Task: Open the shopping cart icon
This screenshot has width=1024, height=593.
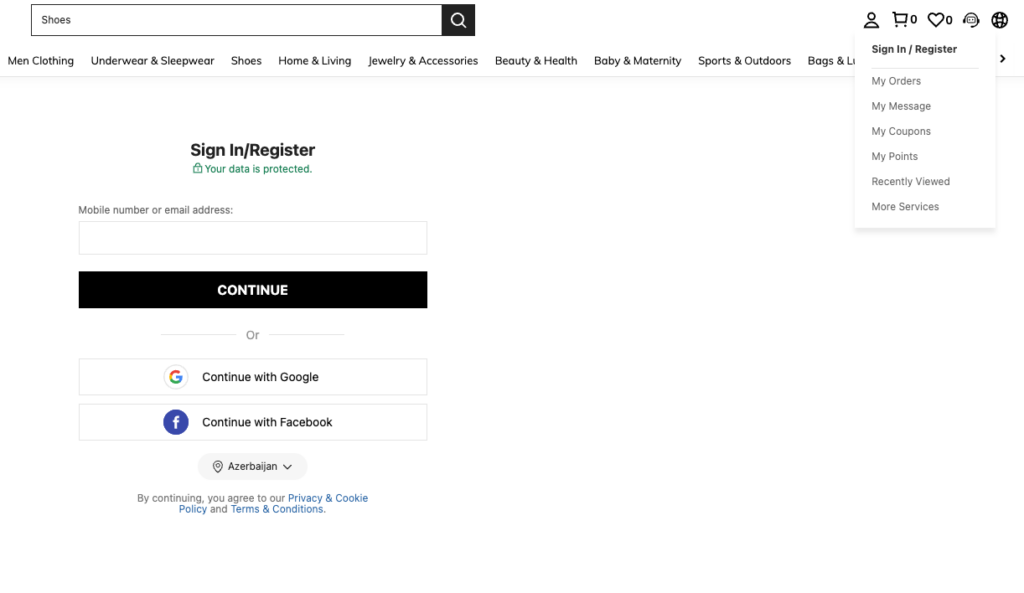Action: tap(900, 20)
